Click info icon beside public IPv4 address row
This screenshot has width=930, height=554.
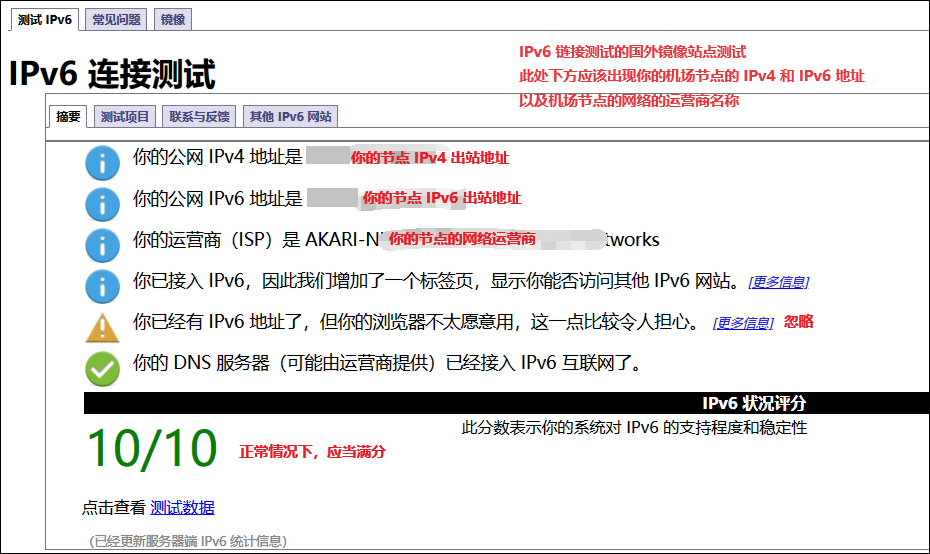(103, 163)
